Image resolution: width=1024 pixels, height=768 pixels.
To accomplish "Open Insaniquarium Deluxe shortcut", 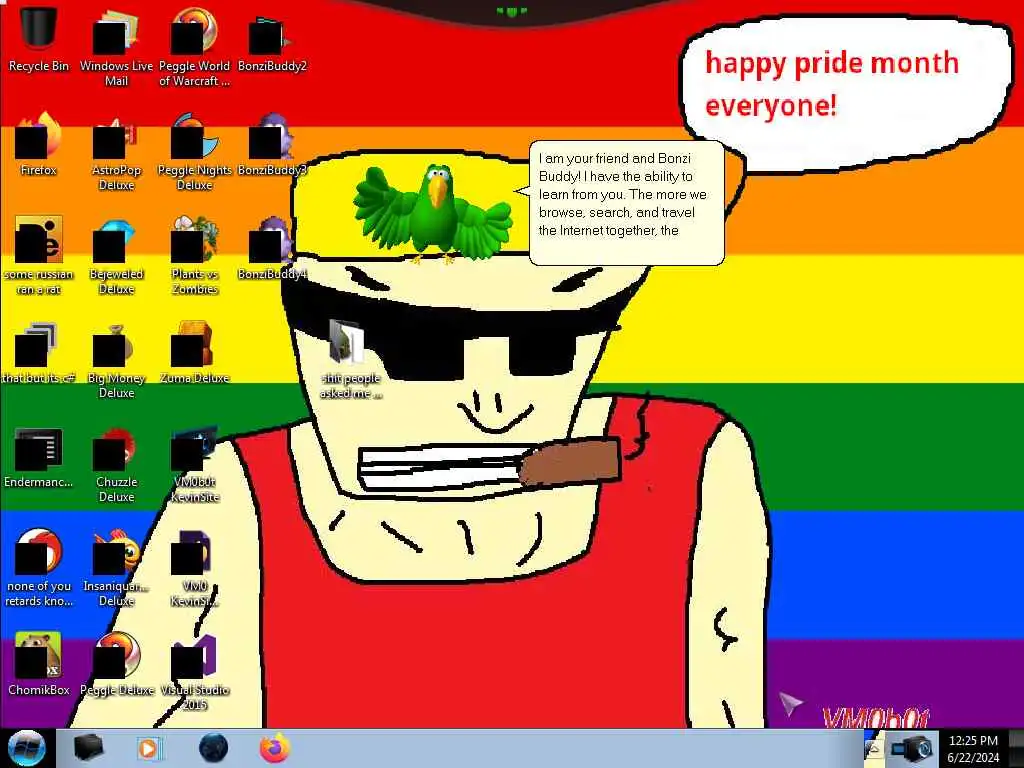I will (x=116, y=568).
